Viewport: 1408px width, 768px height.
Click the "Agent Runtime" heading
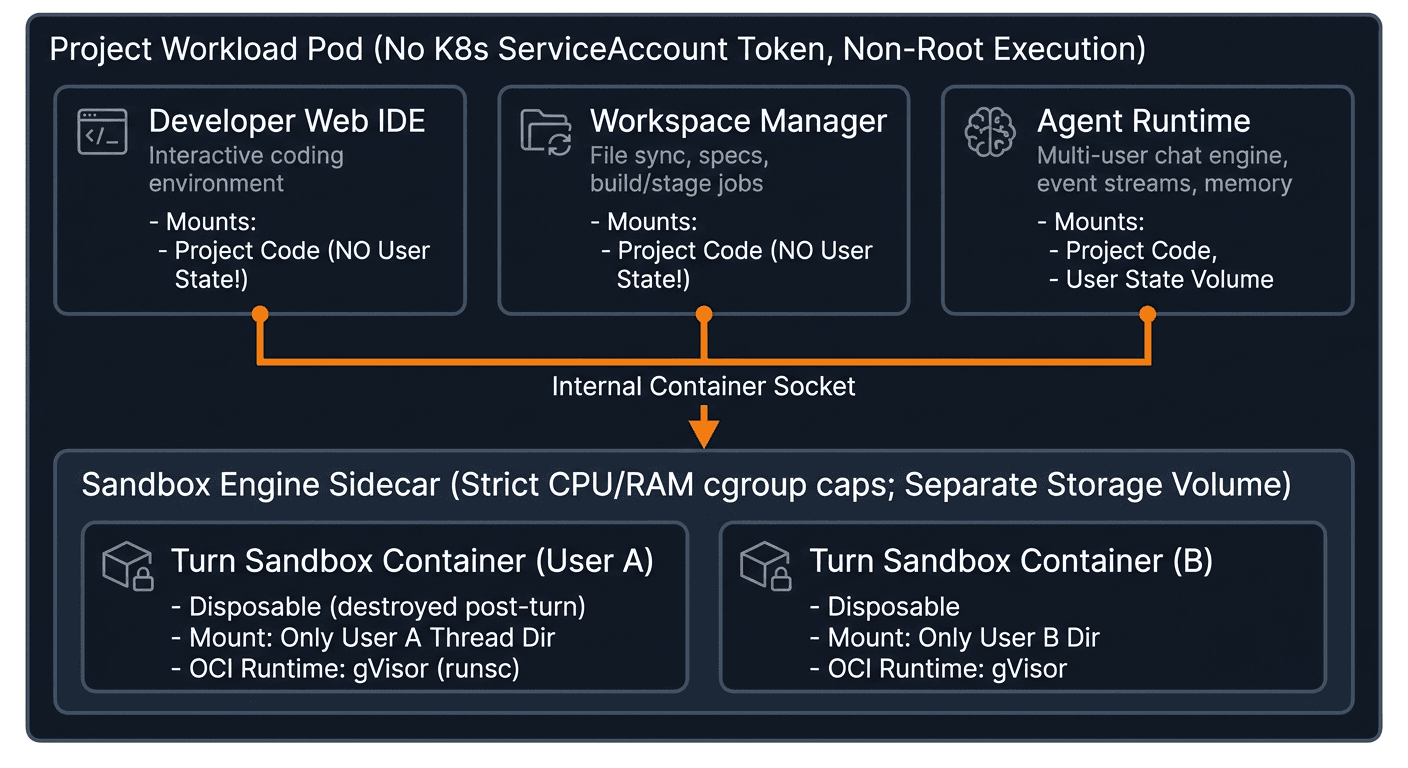(x=1144, y=121)
